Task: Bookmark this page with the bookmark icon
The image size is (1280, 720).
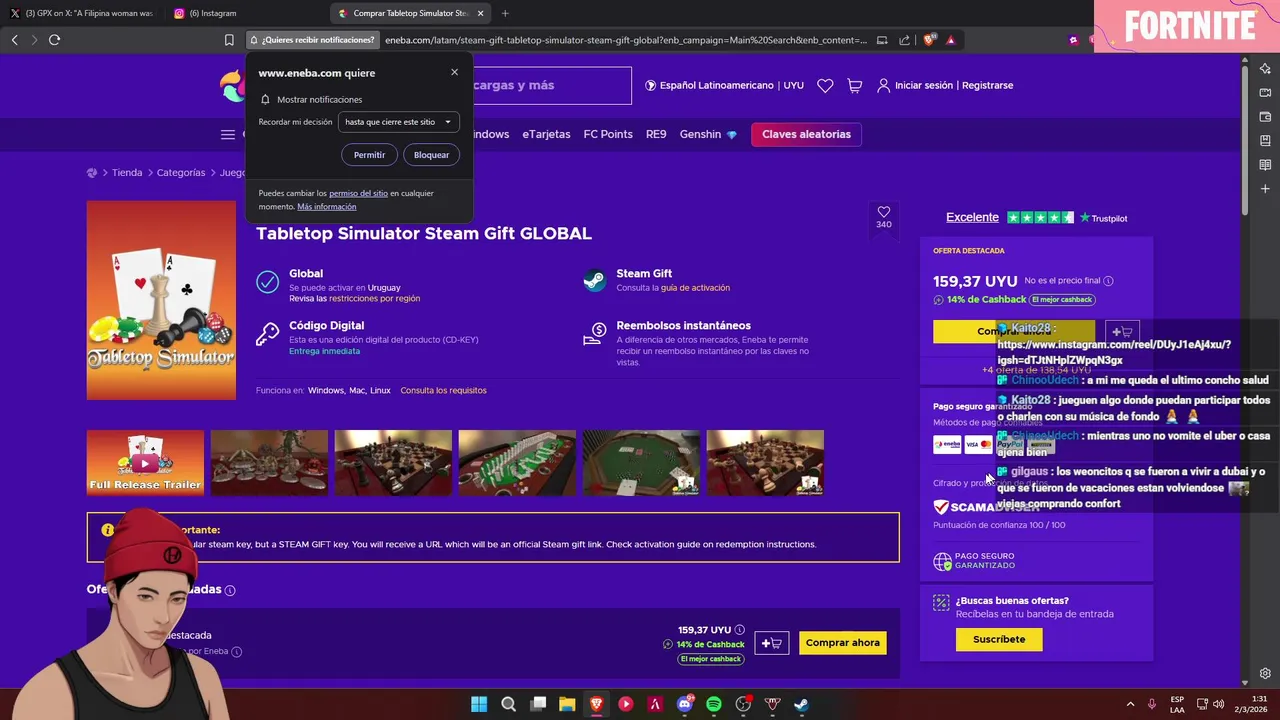Action: point(229,40)
